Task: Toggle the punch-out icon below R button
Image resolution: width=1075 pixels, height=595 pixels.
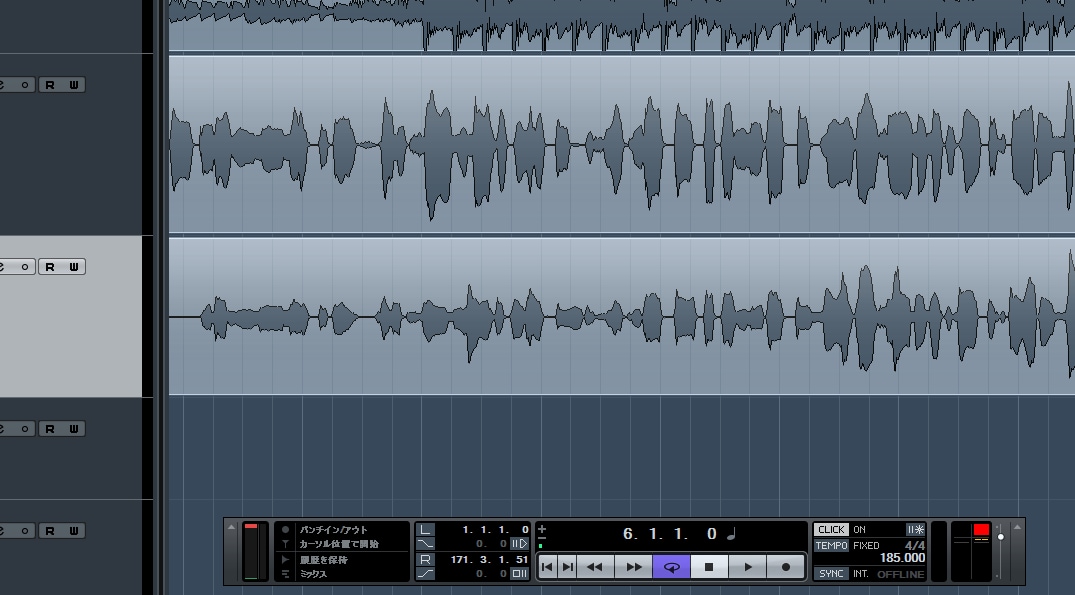Action: click(426, 574)
